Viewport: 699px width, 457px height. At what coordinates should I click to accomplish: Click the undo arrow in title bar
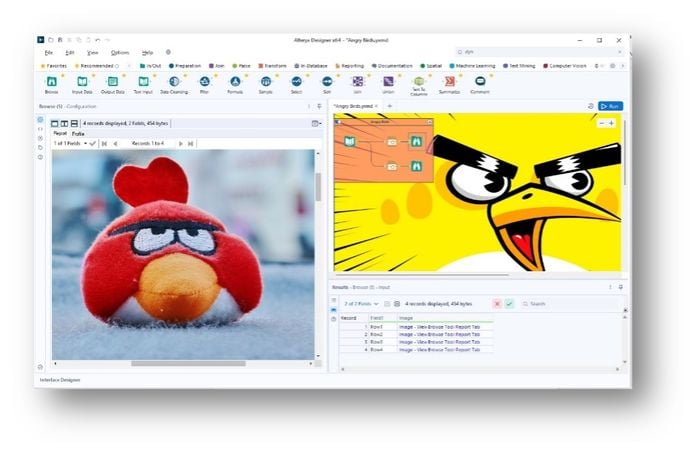tap(97, 40)
